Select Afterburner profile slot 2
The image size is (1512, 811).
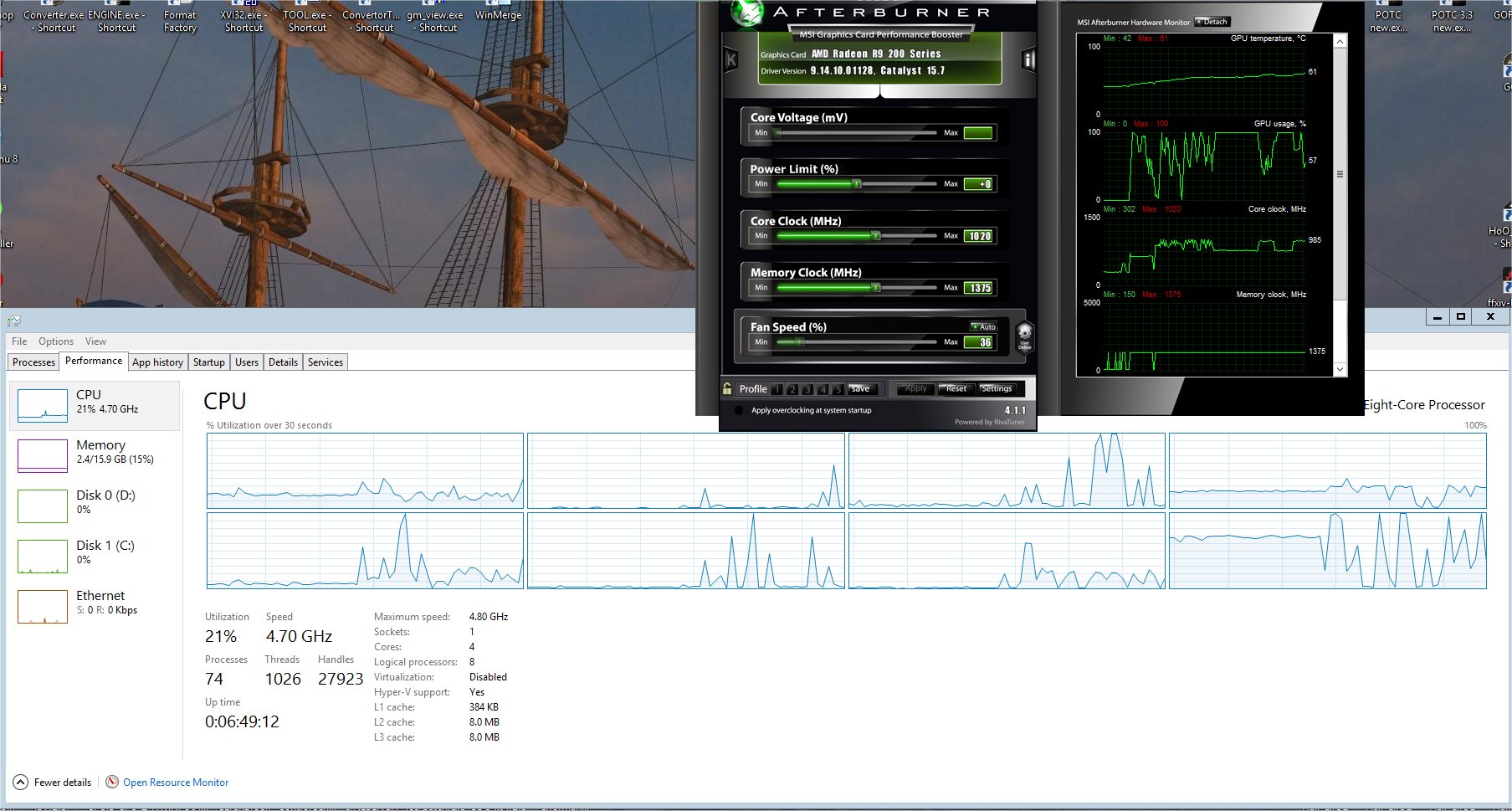pos(792,389)
